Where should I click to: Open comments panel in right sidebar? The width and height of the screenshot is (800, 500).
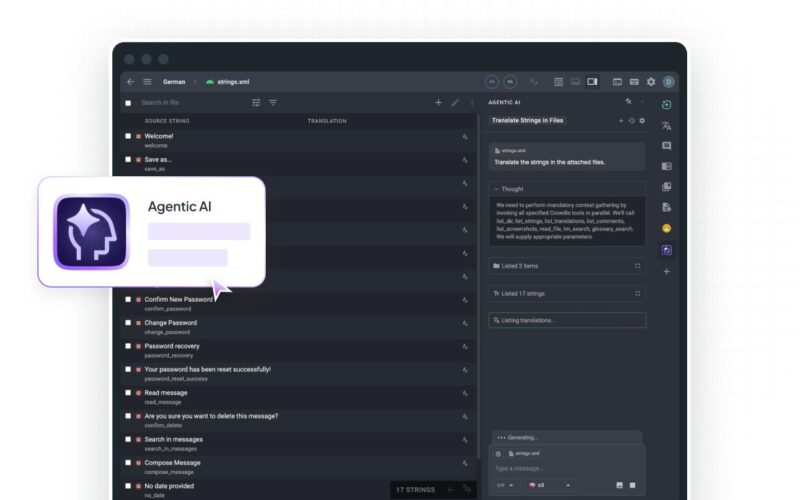point(666,146)
